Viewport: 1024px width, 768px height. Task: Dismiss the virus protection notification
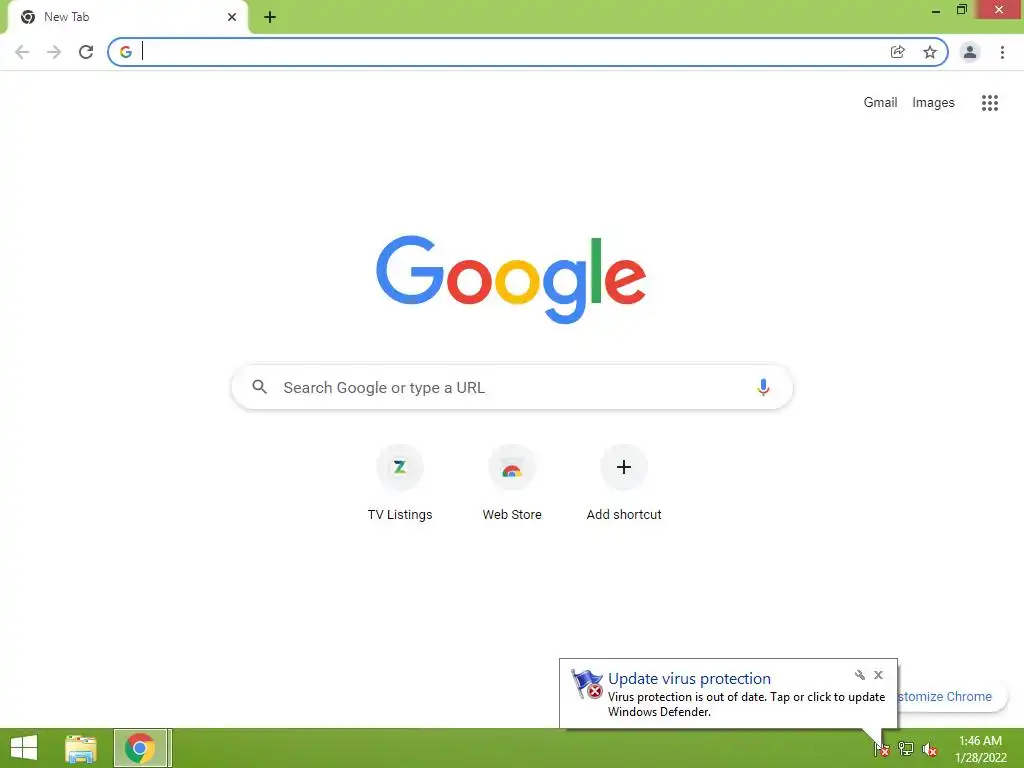[x=878, y=675]
